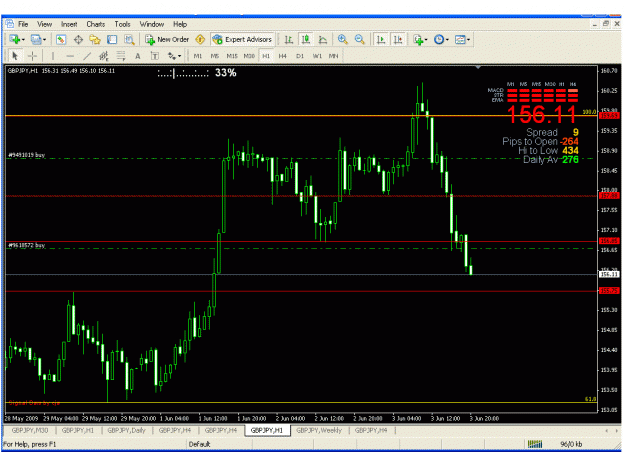Switch chart to Line Chart style
The height and width of the screenshot is (452, 625).
(x=322, y=39)
